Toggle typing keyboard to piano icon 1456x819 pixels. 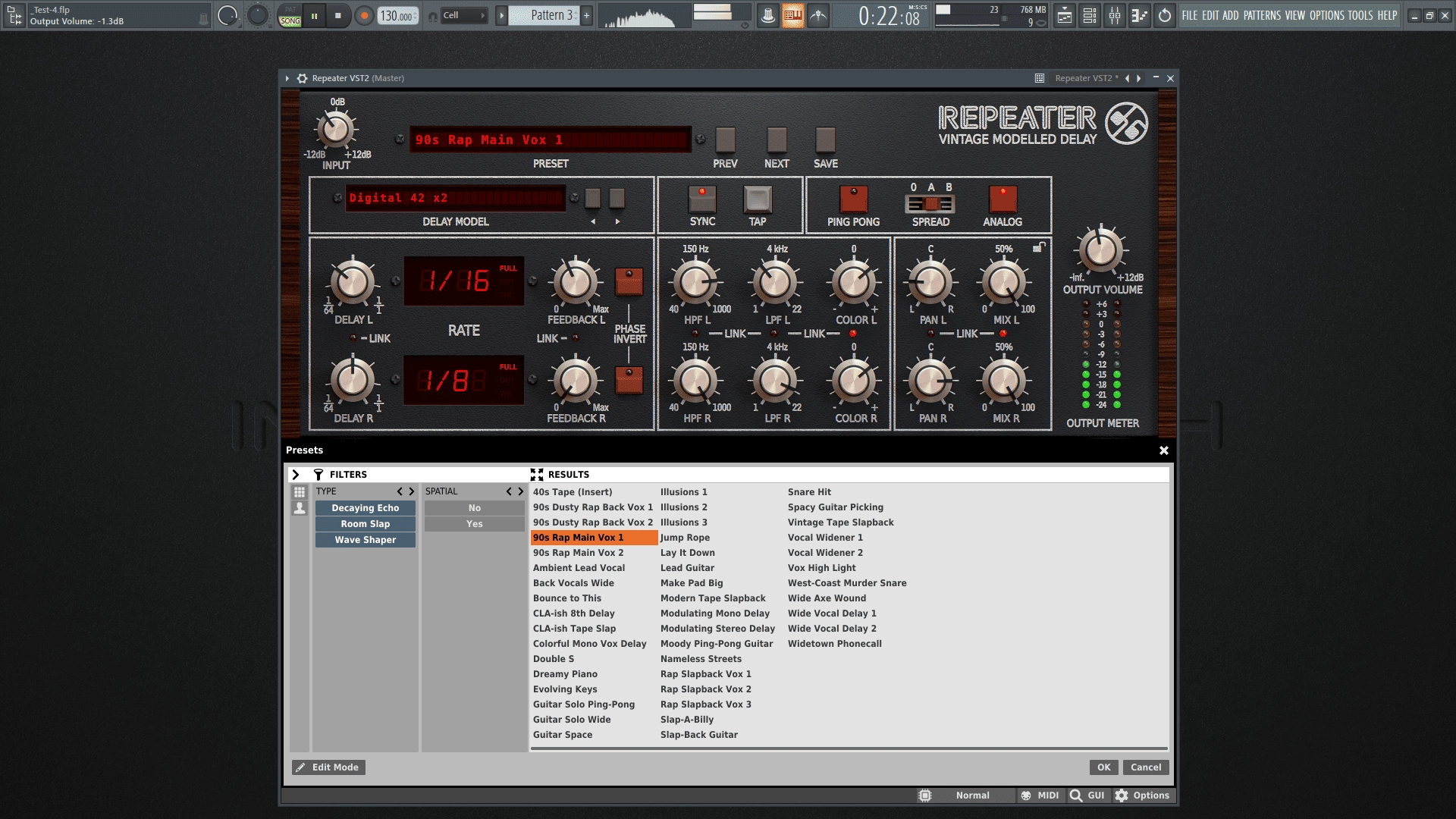click(x=793, y=15)
